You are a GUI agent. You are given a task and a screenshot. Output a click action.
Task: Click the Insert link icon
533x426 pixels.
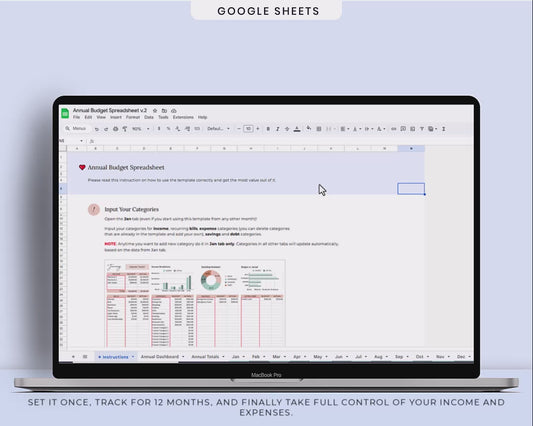pyautogui.click(x=394, y=129)
